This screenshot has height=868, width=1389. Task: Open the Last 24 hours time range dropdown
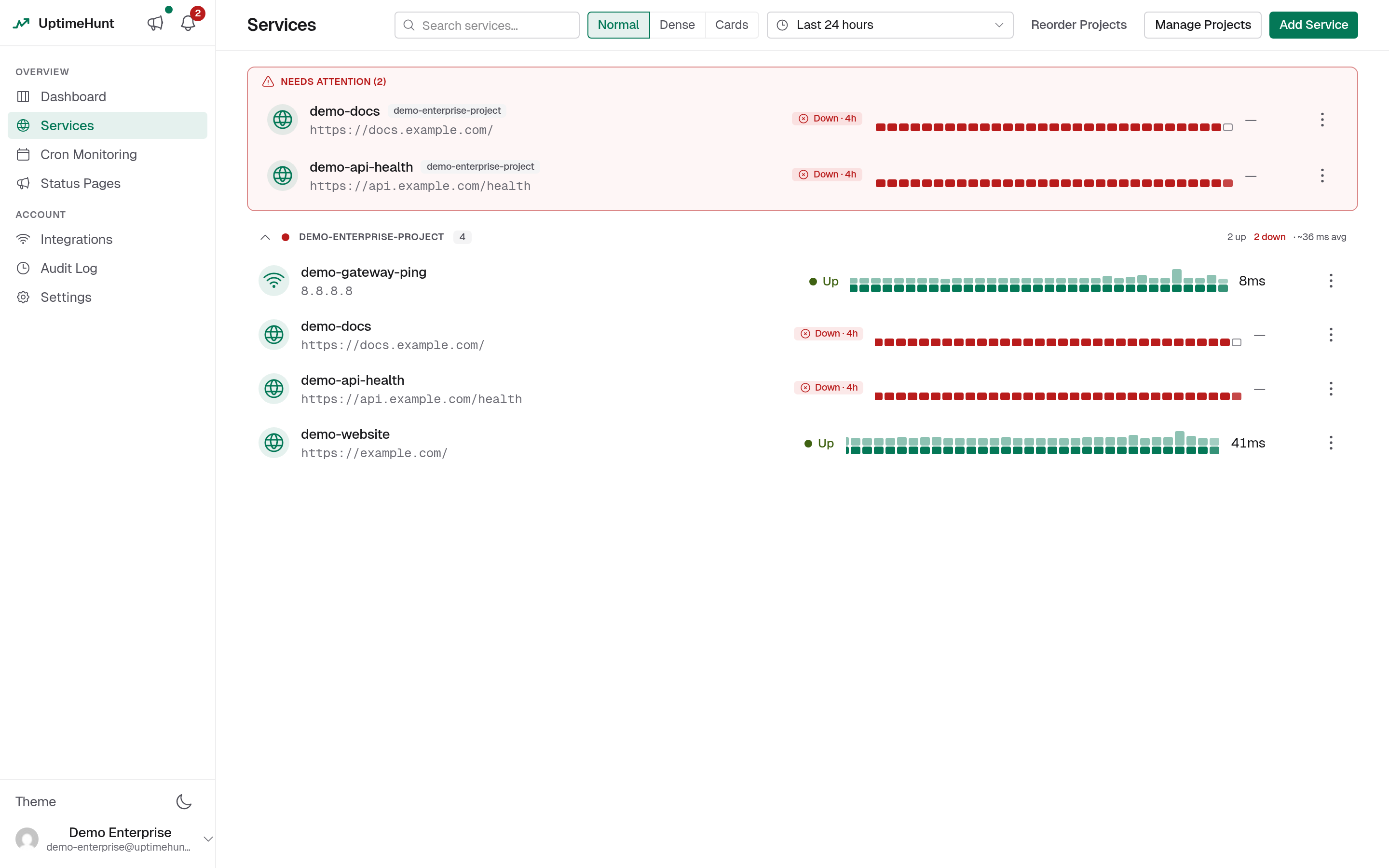click(x=890, y=25)
